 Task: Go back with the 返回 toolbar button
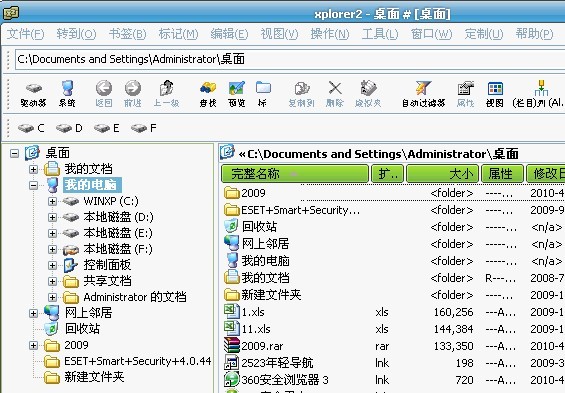(104, 94)
